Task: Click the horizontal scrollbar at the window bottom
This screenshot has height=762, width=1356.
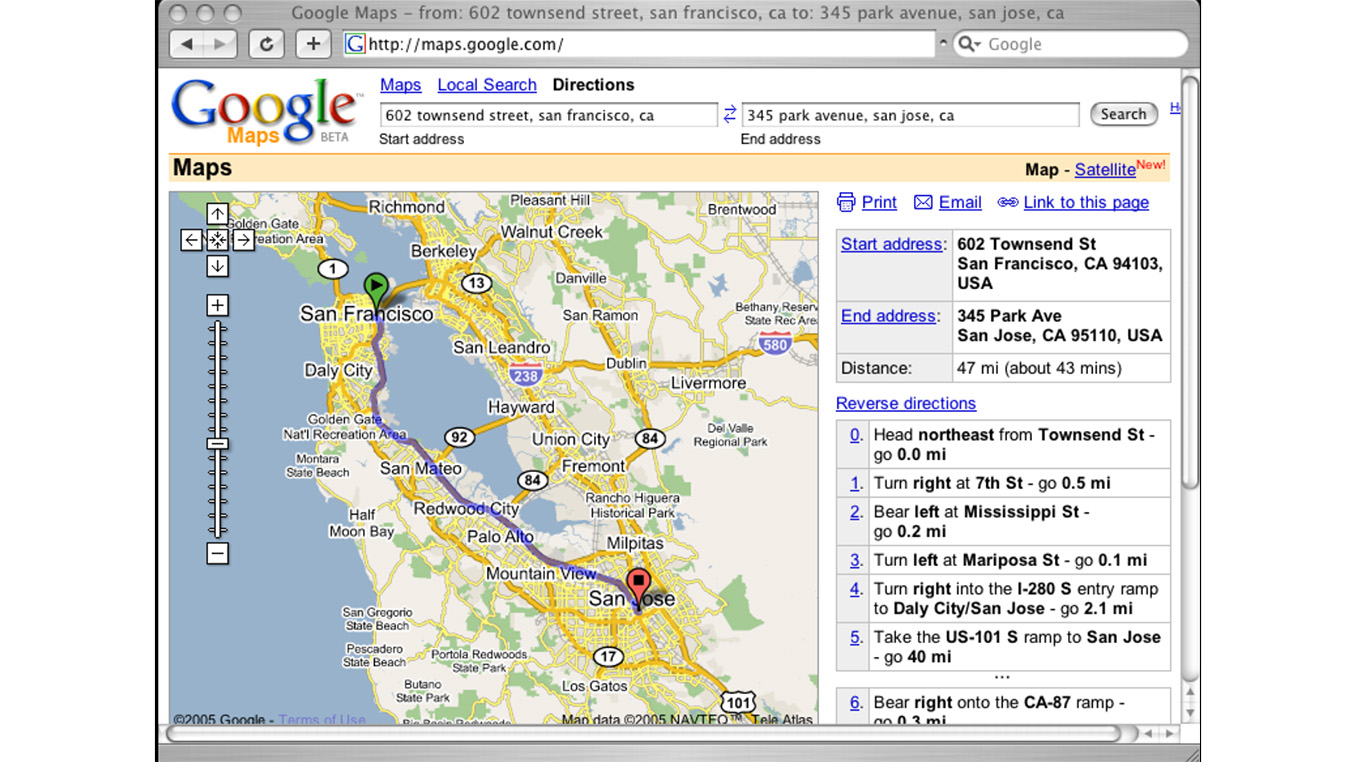Action: pyautogui.click(x=642, y=734)
